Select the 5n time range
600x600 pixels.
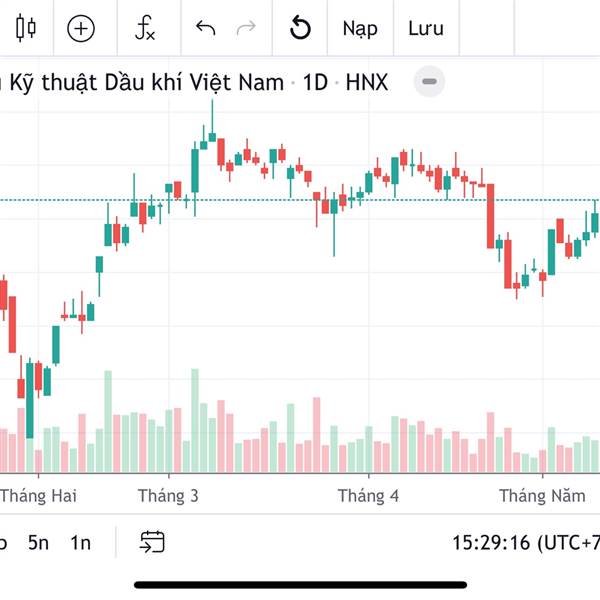pos(38,543)
